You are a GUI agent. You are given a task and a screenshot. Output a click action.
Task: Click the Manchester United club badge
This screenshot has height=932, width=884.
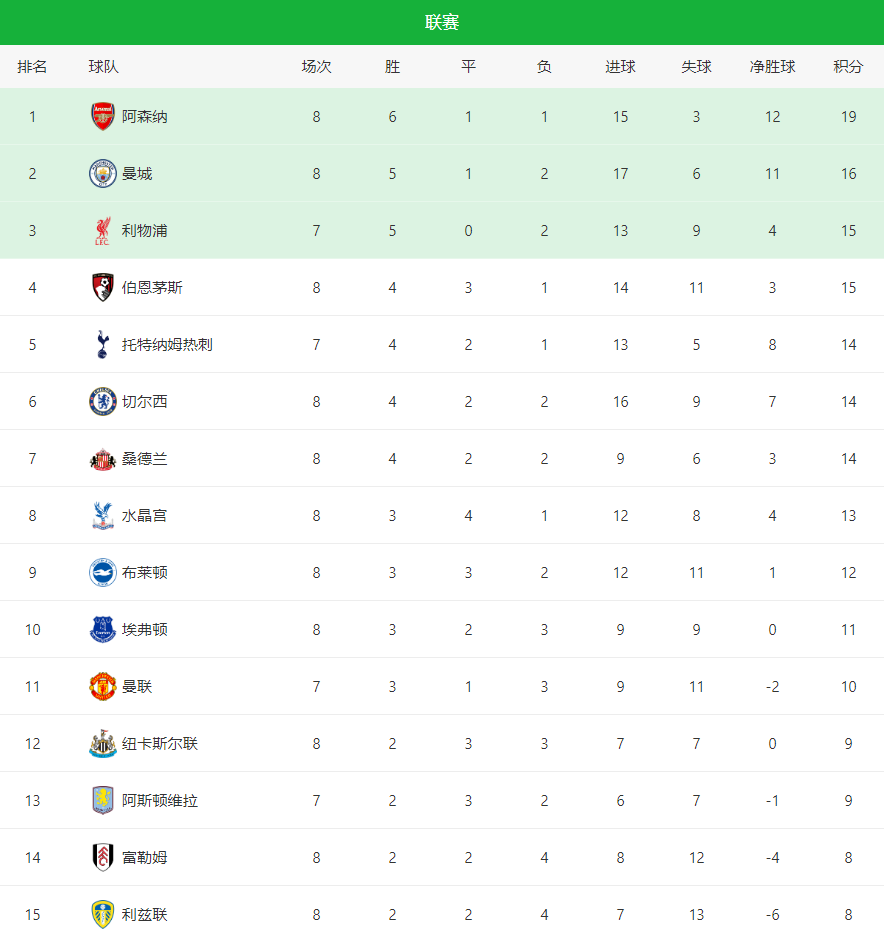point(102,687)
